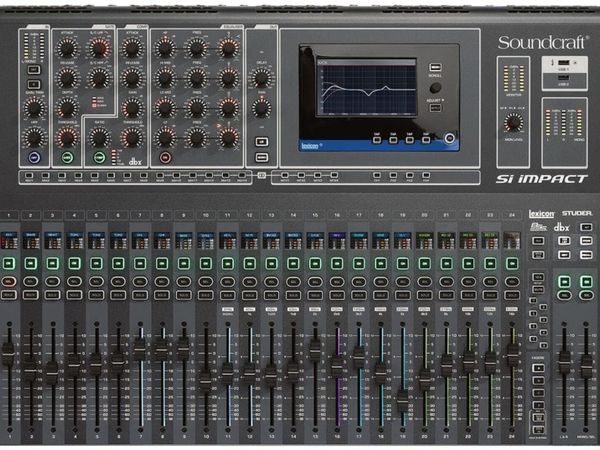The width and height of the screenshot is (600, 450).
Task: Toggle the LR routing button in output section
Action: [x=262, y=142]
